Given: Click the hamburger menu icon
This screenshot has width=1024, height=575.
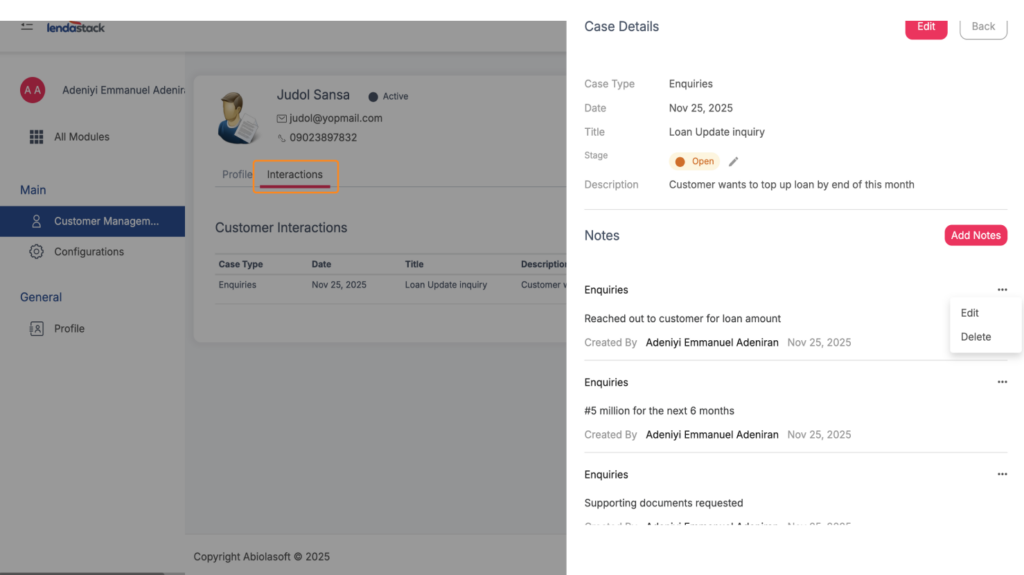Looking at the screenshot, I should click(27, 26).
